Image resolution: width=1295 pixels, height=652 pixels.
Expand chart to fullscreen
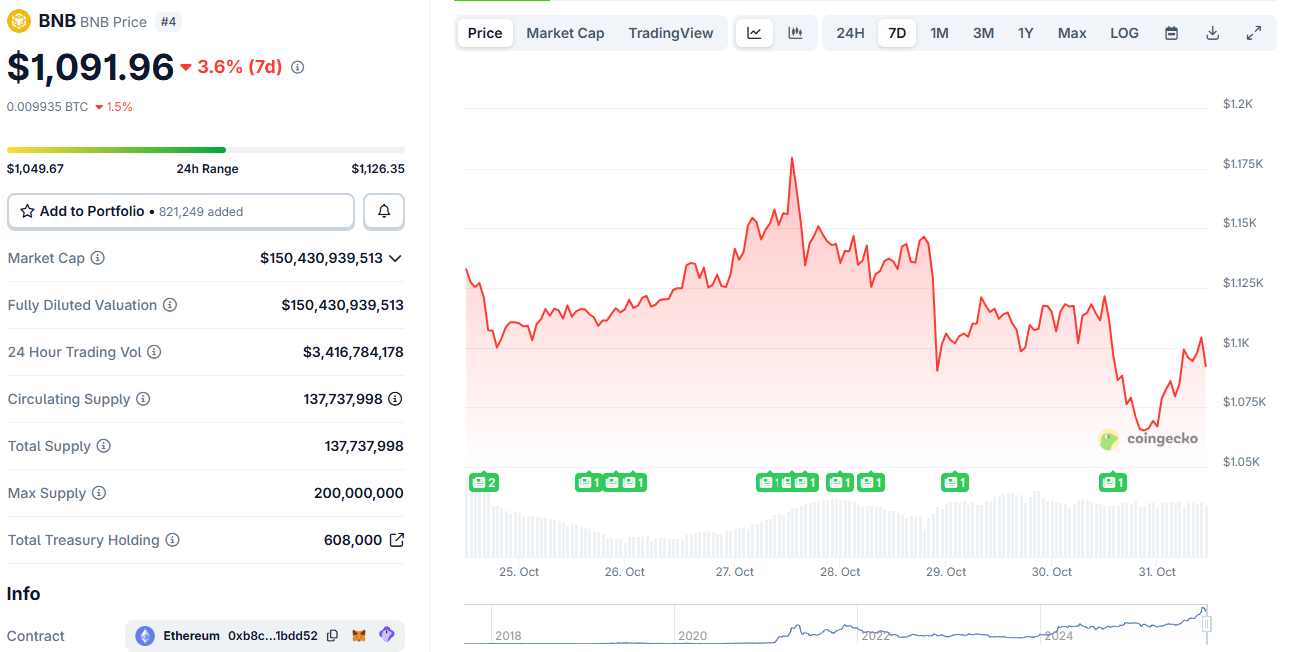1254,32
